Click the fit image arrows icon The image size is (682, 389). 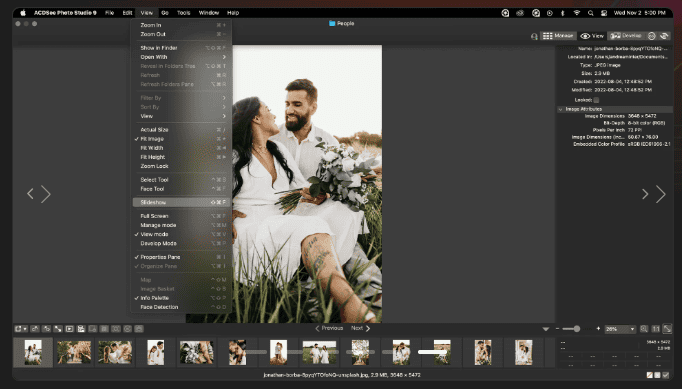(667, 329)
